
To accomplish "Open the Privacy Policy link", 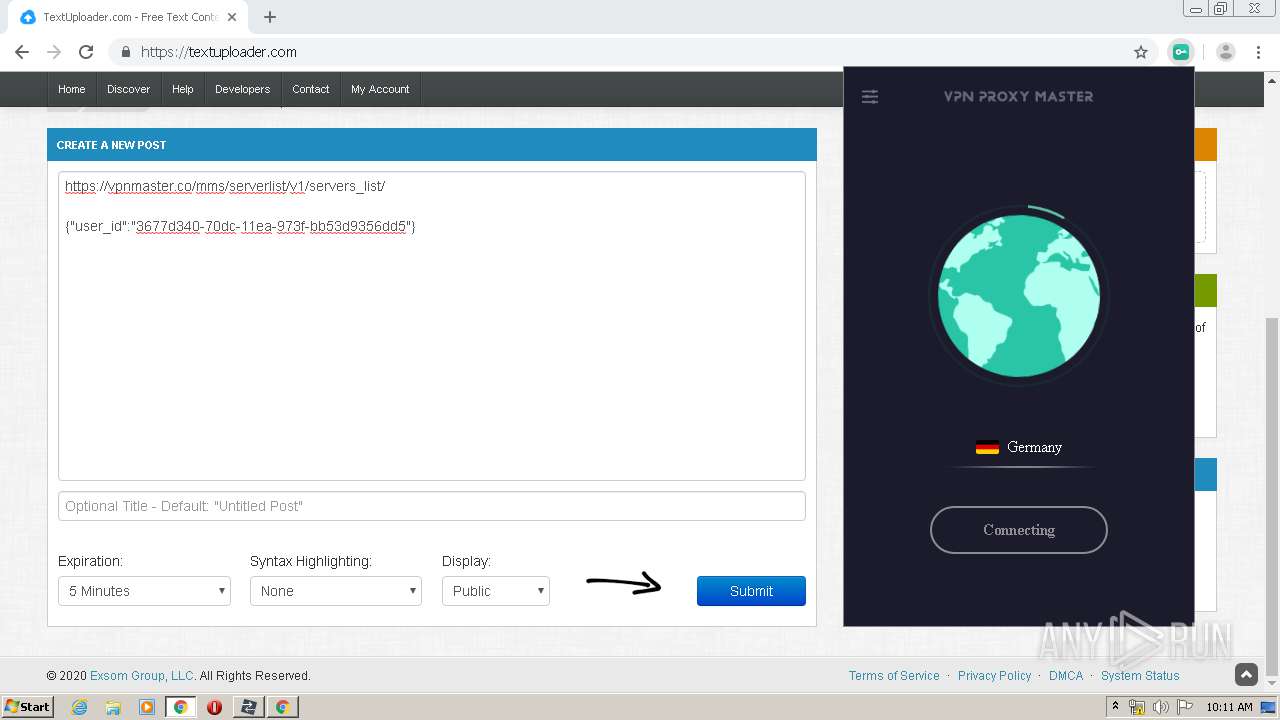I will pyautogui.click(x=994, y=676).
